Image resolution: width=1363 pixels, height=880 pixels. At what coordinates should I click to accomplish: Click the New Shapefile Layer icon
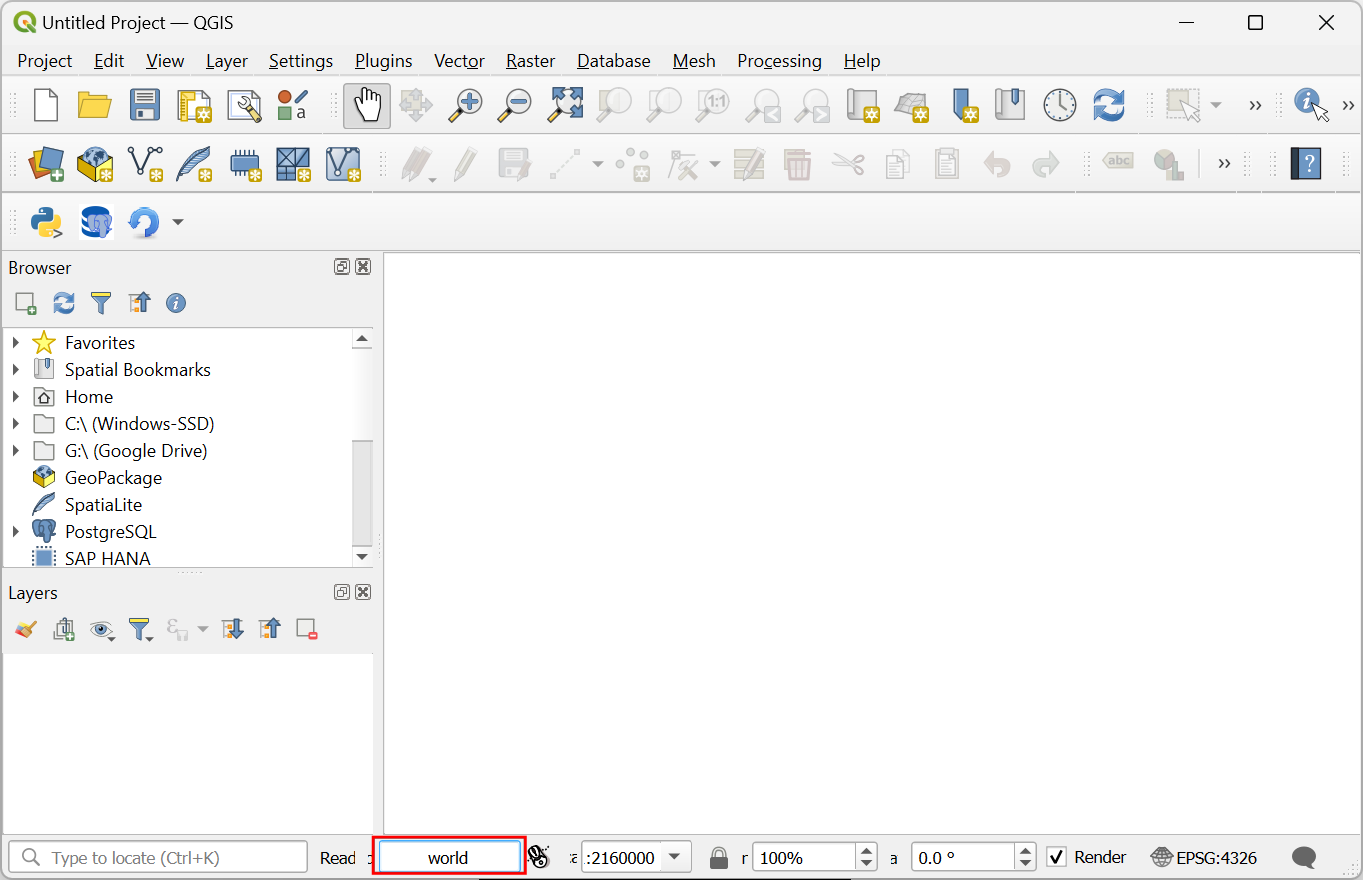[145, 164]
